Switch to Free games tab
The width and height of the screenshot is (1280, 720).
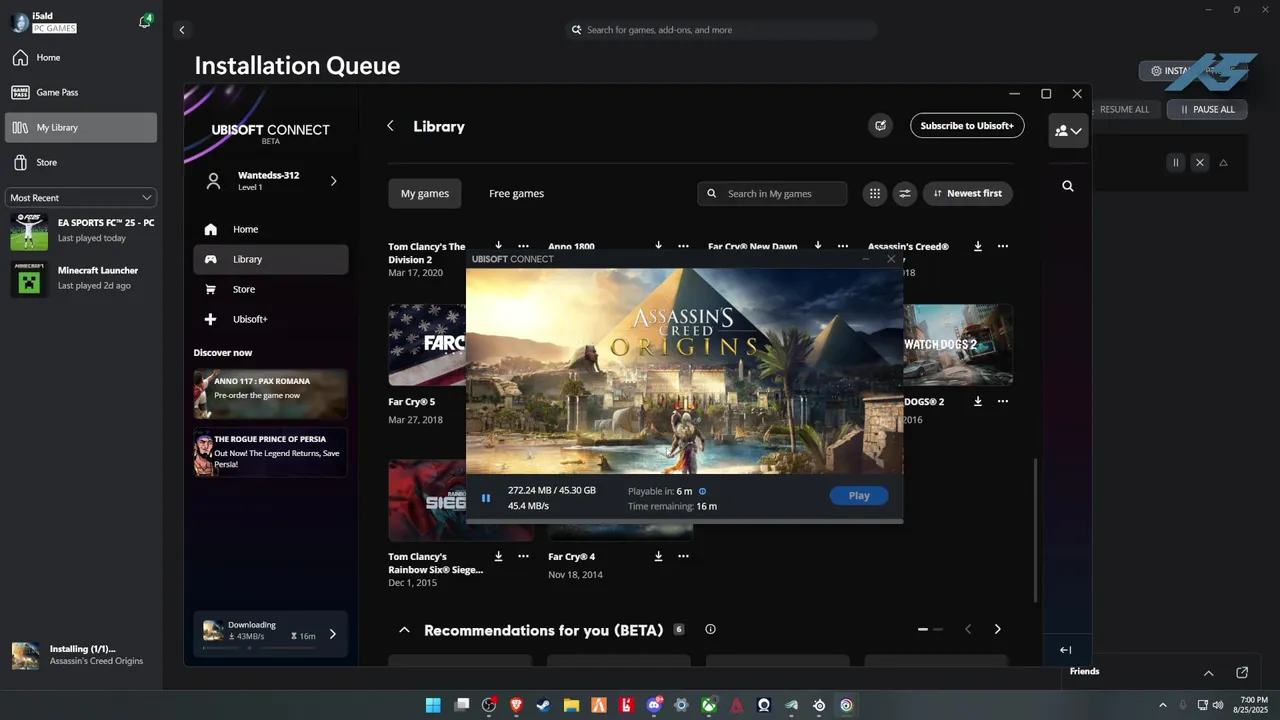[x=516, y=194]
